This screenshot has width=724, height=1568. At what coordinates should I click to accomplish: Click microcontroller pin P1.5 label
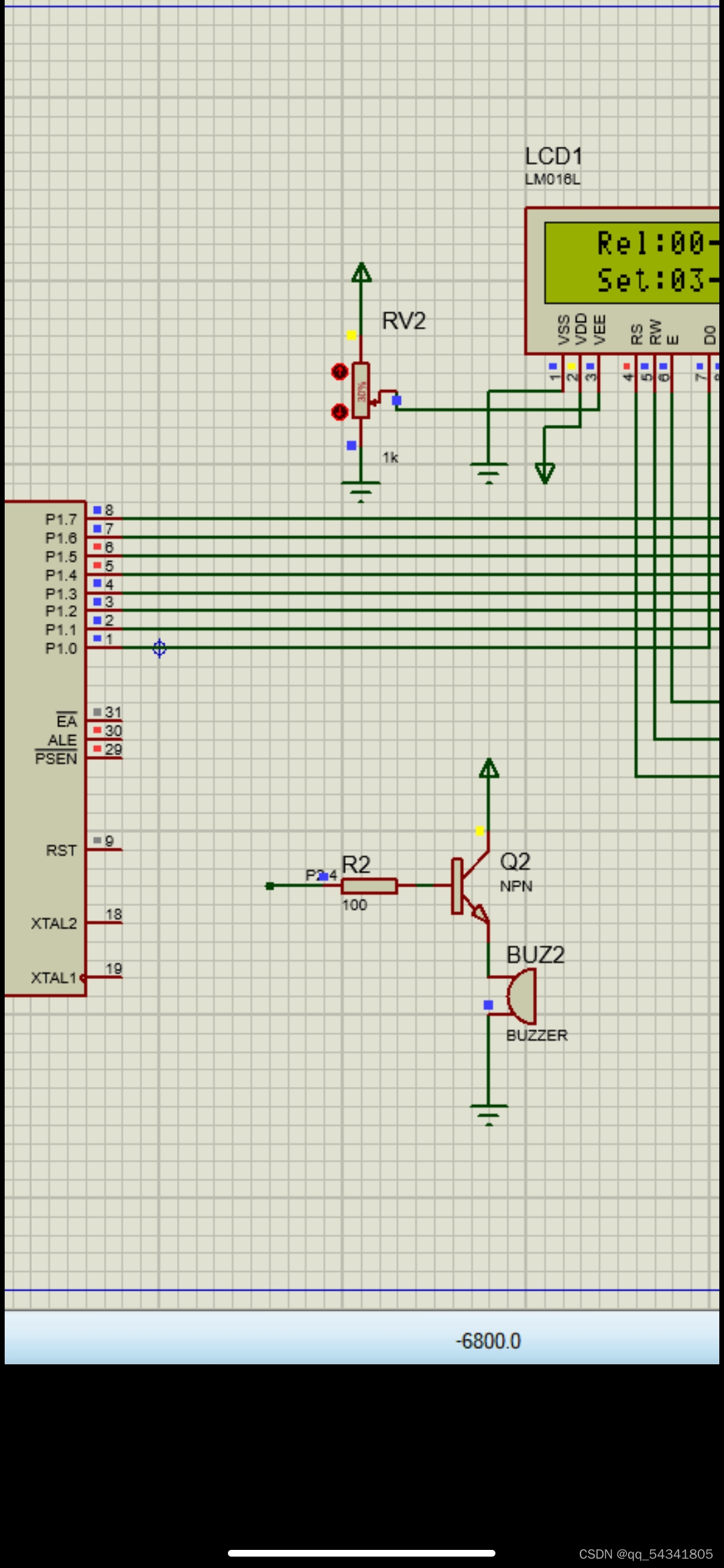click(61, 557)
